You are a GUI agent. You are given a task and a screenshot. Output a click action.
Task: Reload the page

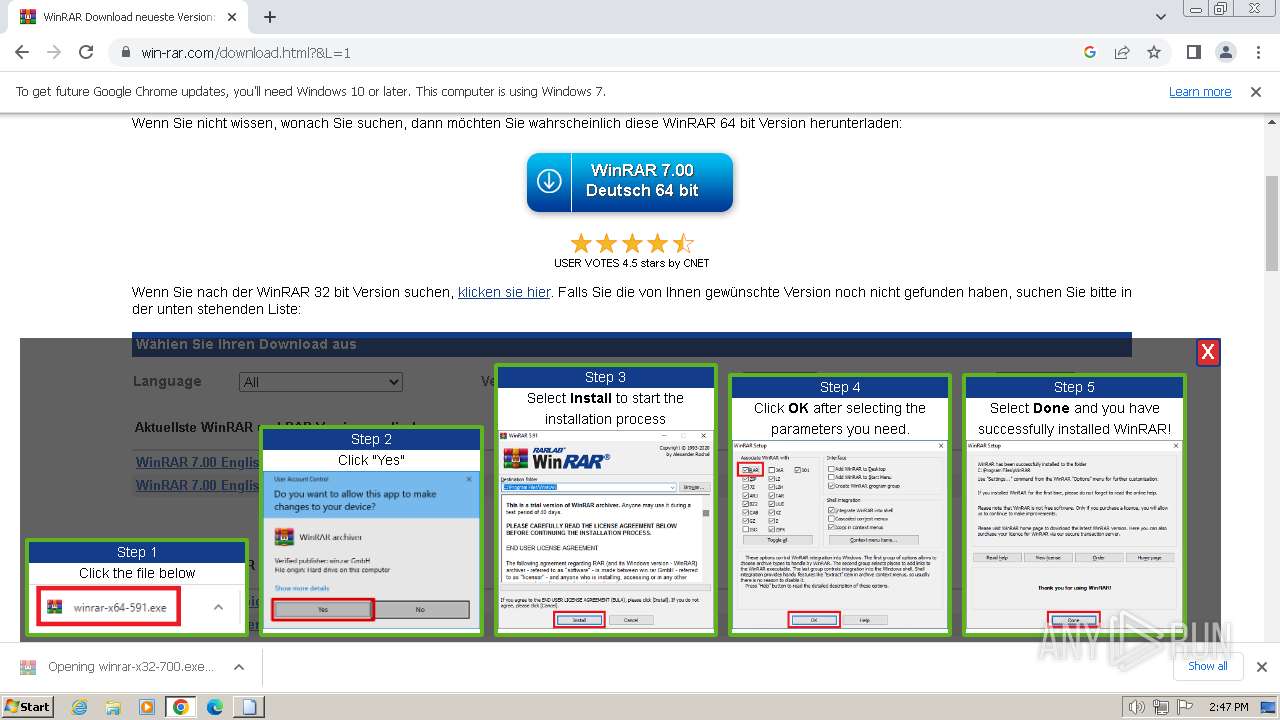86,52
